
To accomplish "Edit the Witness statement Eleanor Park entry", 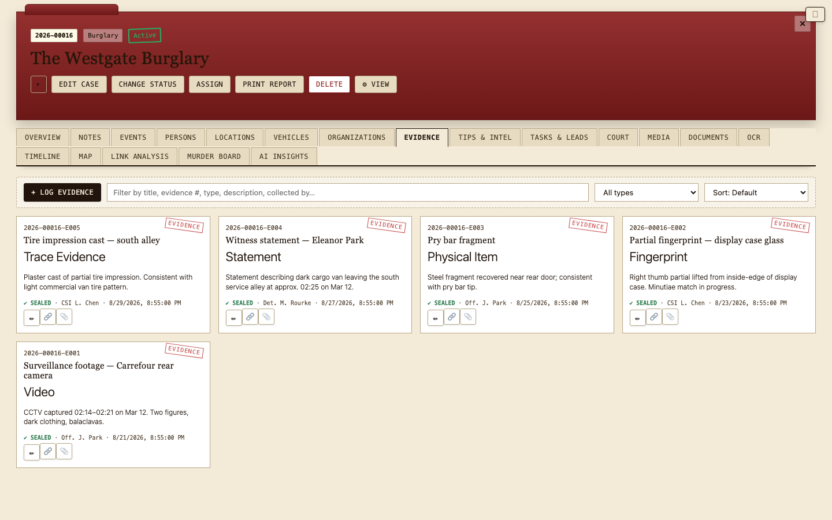I will tap(233, 318).
